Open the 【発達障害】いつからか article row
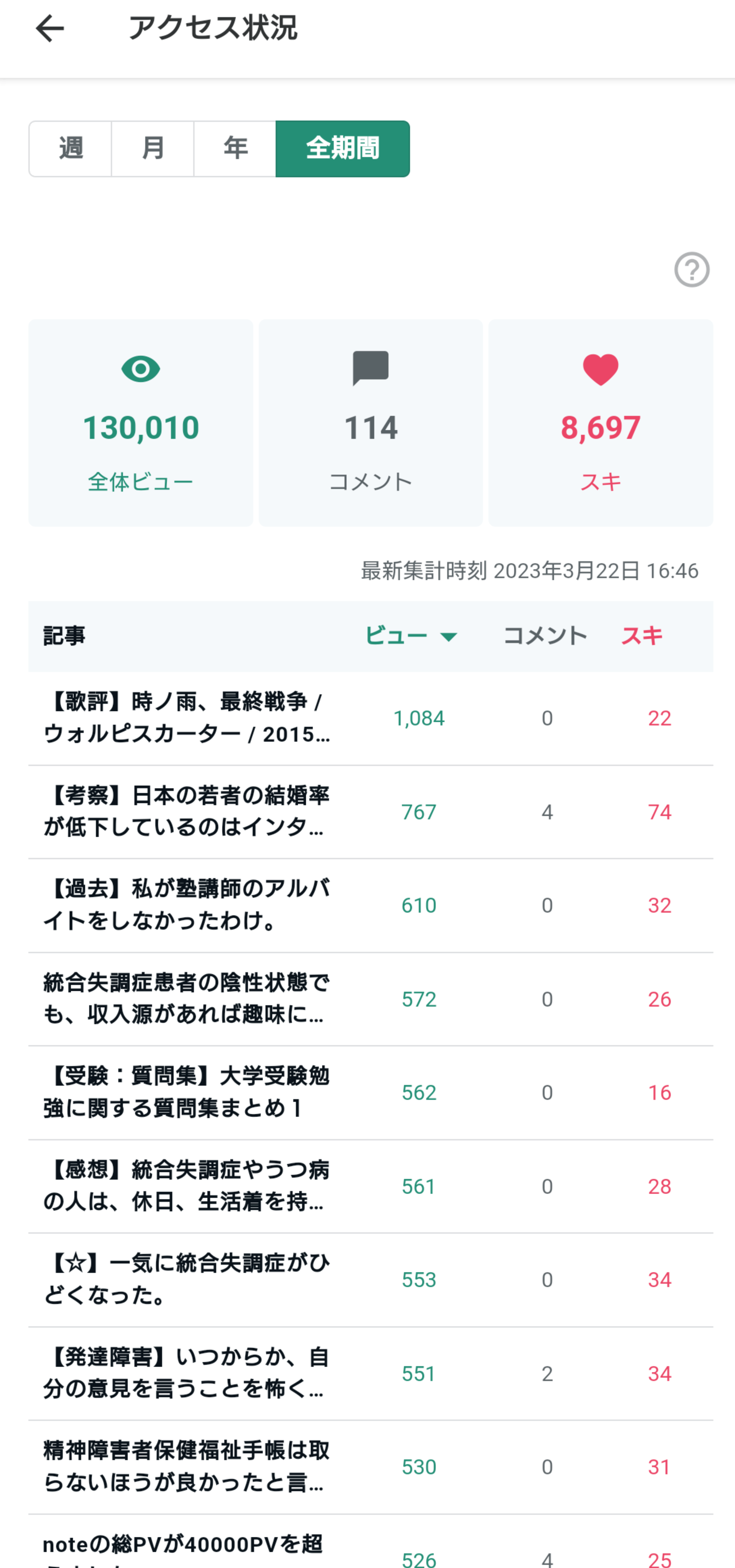735x1568 pixels. 187,1373
